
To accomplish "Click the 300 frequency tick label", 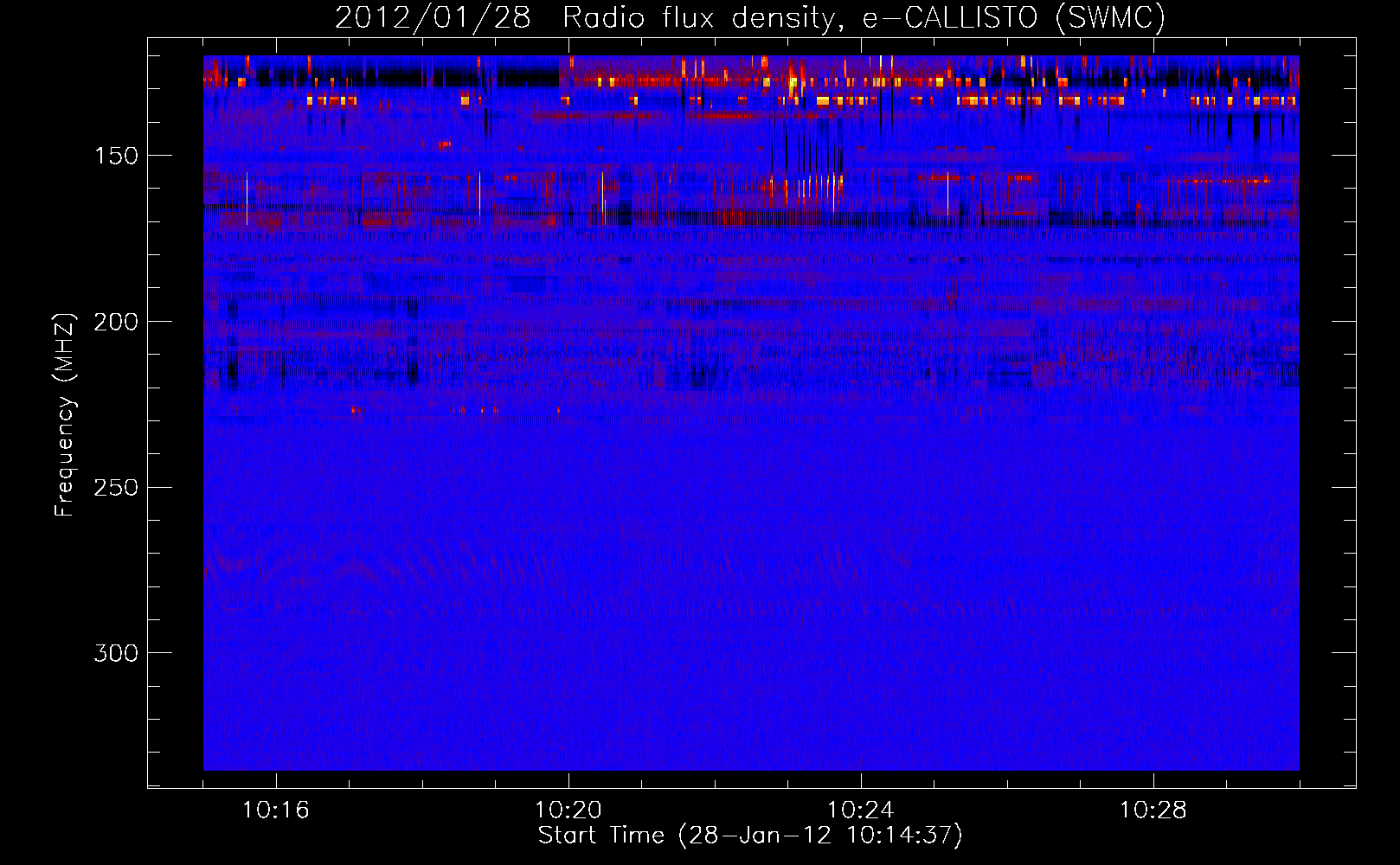I will (x=116, y=653).
